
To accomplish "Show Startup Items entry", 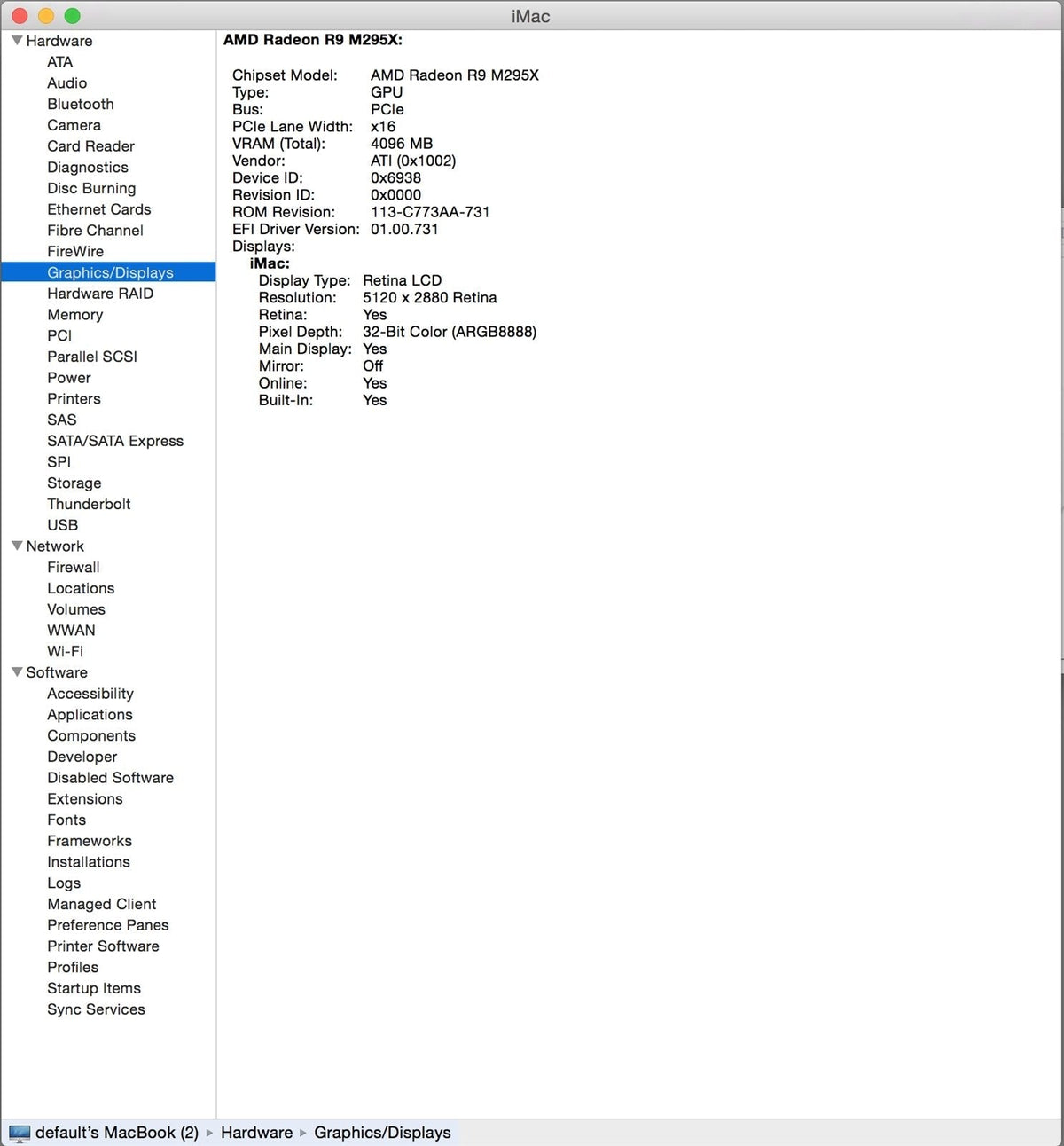I will click(94, 989).
